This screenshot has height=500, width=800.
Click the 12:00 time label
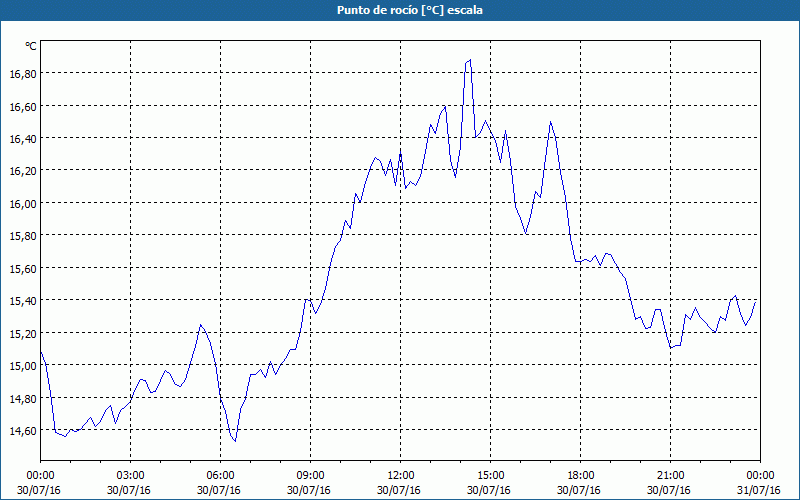click(401, 476)
